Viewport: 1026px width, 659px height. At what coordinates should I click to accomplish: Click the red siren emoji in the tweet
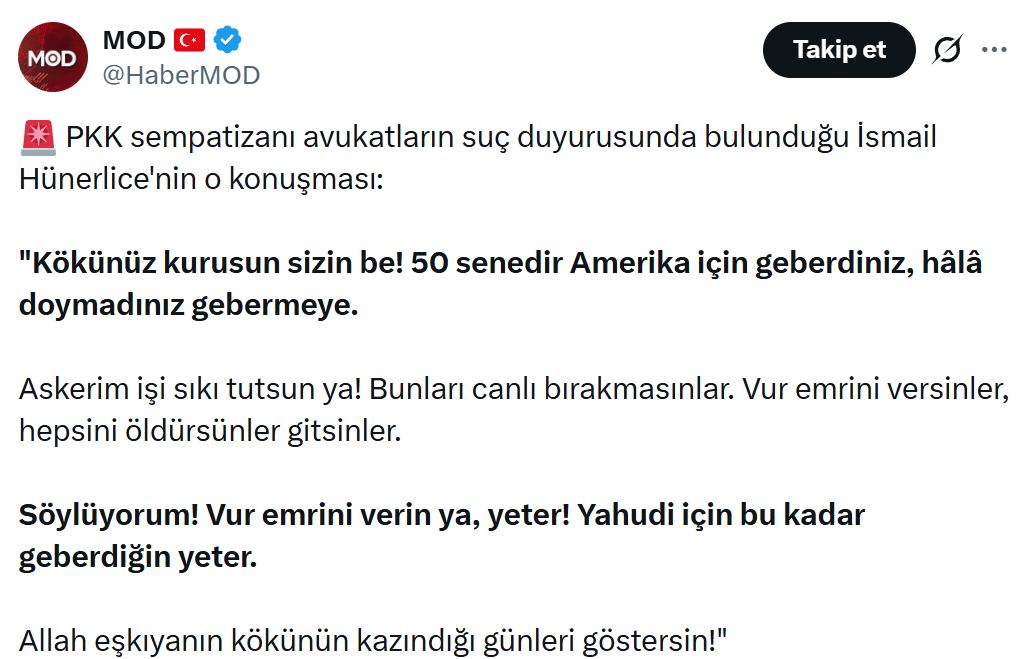(x=37, y=138)
